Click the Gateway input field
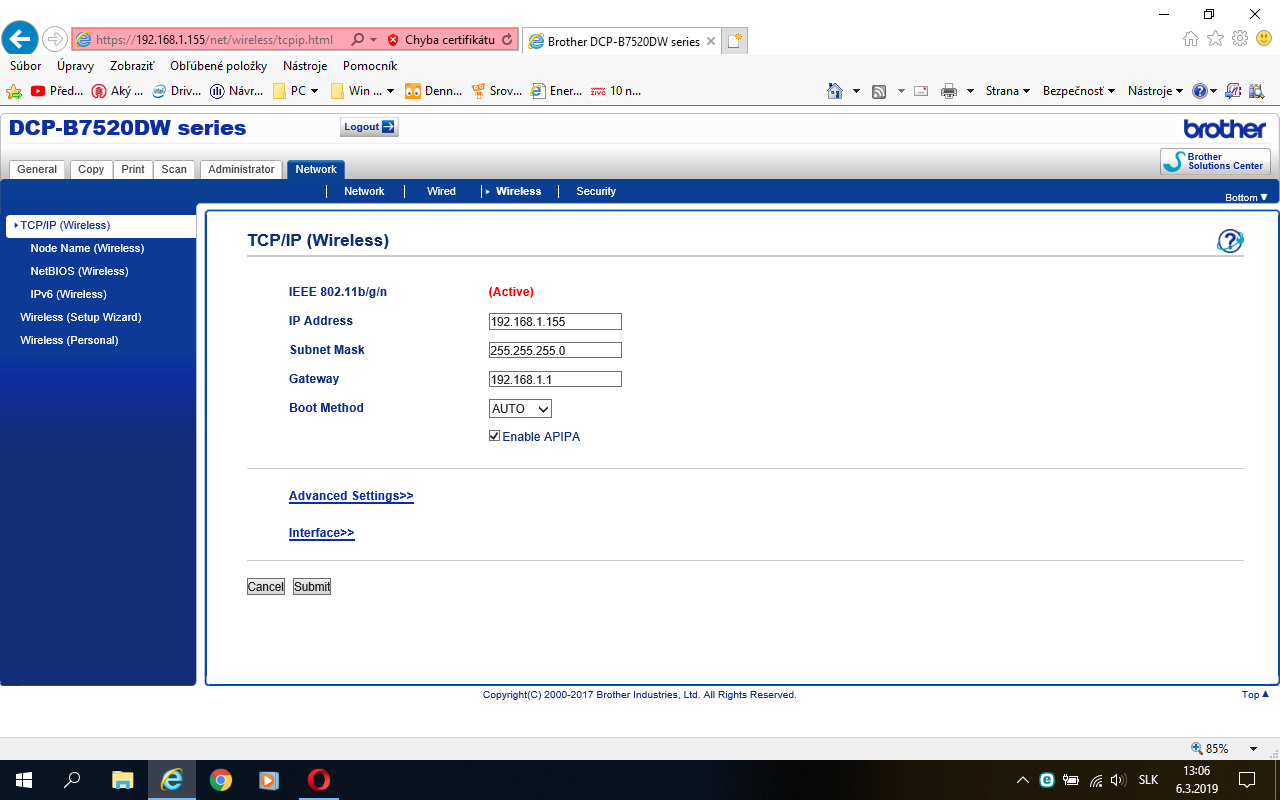The image size is (1280, 800). (555, 379)
